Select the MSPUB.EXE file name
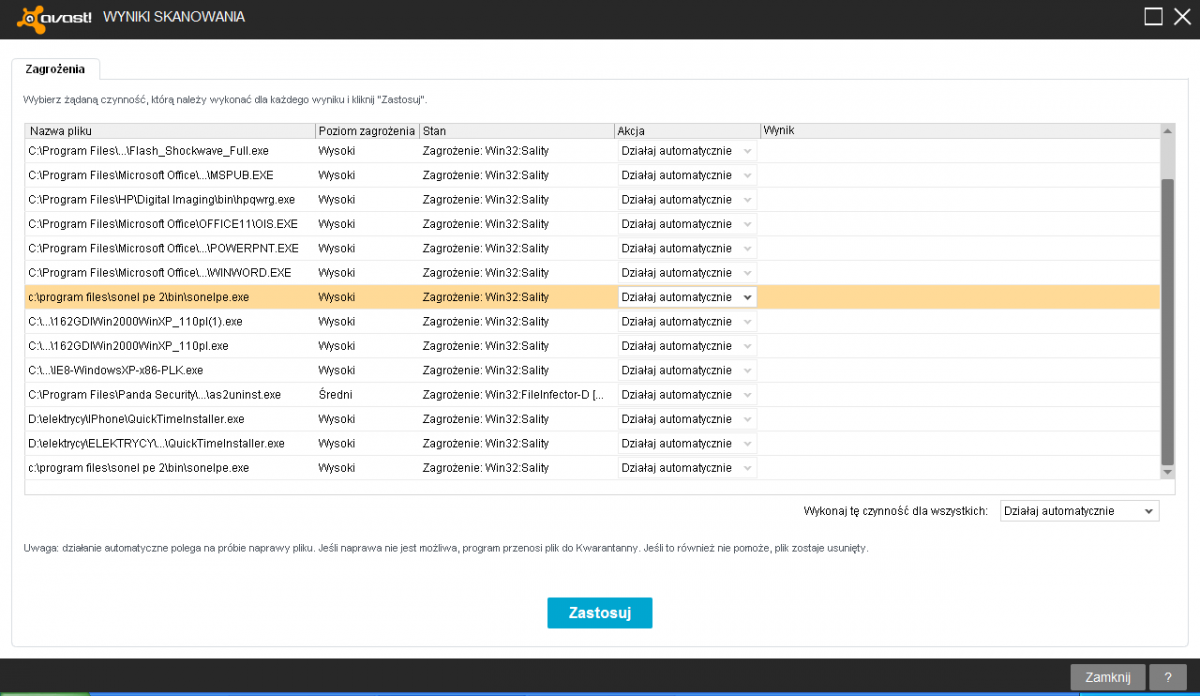Viewport: 1200px width, 696px height. point(151,175)
